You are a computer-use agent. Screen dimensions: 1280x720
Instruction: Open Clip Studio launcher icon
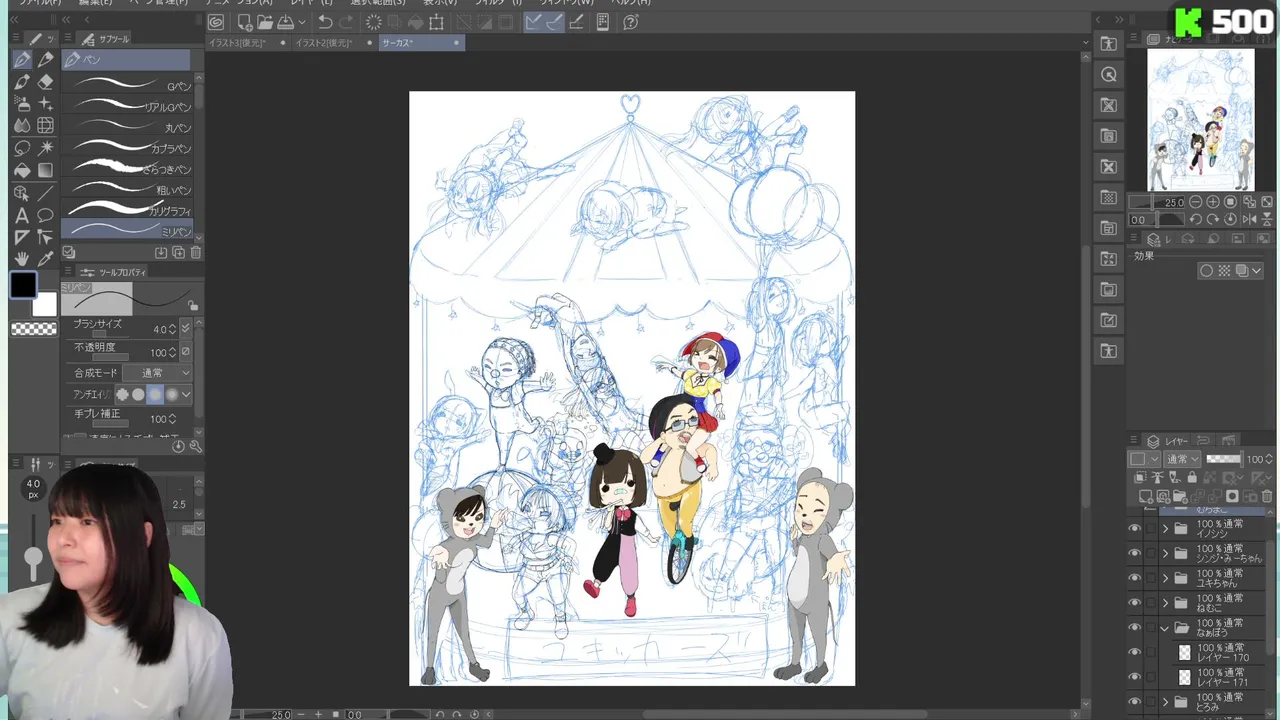(216, 22)
